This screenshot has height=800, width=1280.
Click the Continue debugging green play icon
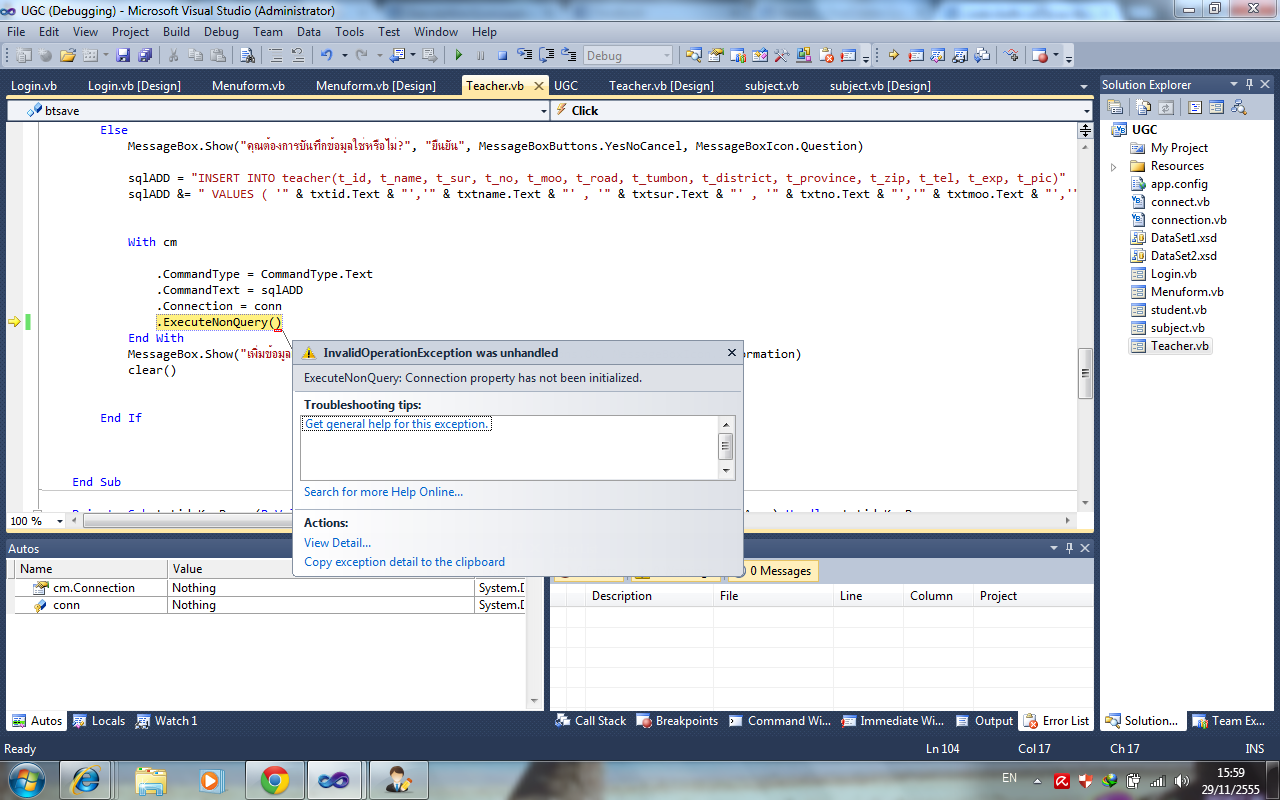[459, 56]
